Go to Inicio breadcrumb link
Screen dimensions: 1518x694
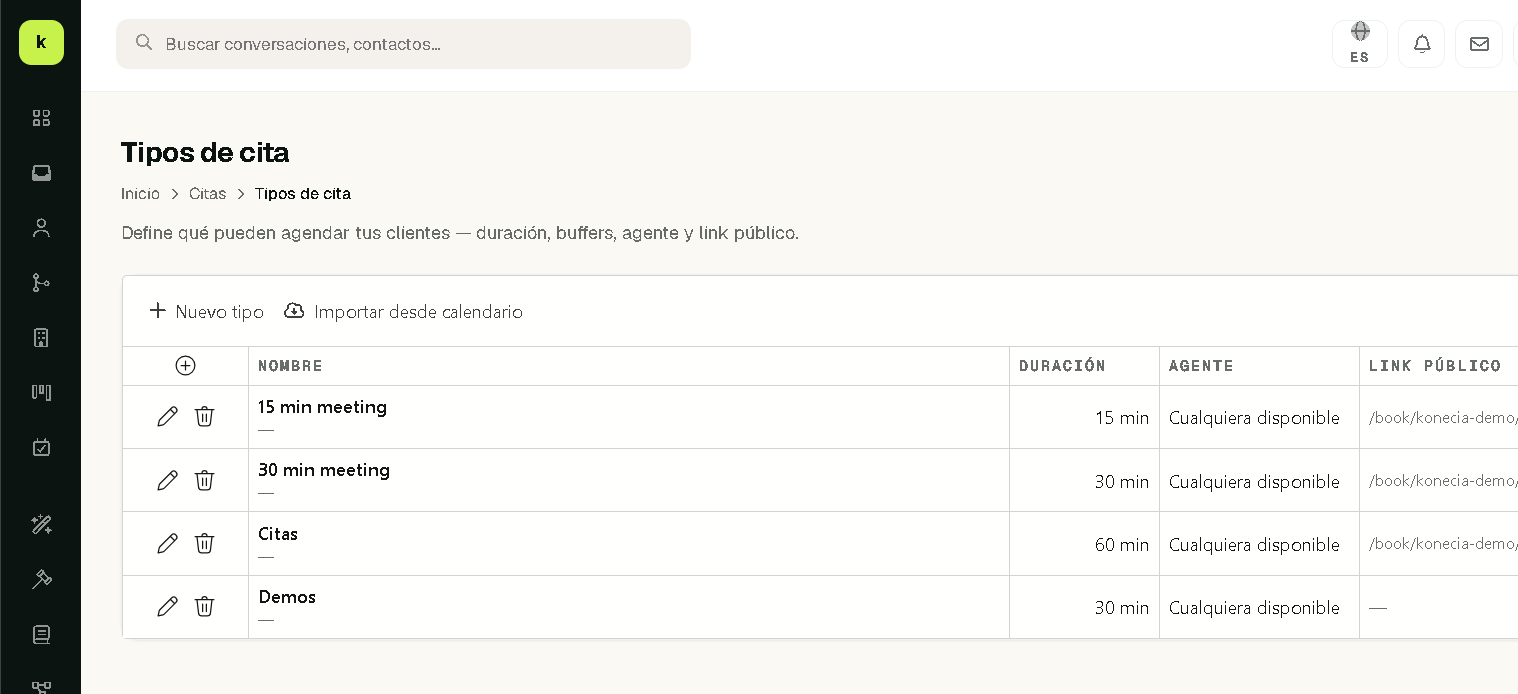pyautogui.click(x=140, y=194)
